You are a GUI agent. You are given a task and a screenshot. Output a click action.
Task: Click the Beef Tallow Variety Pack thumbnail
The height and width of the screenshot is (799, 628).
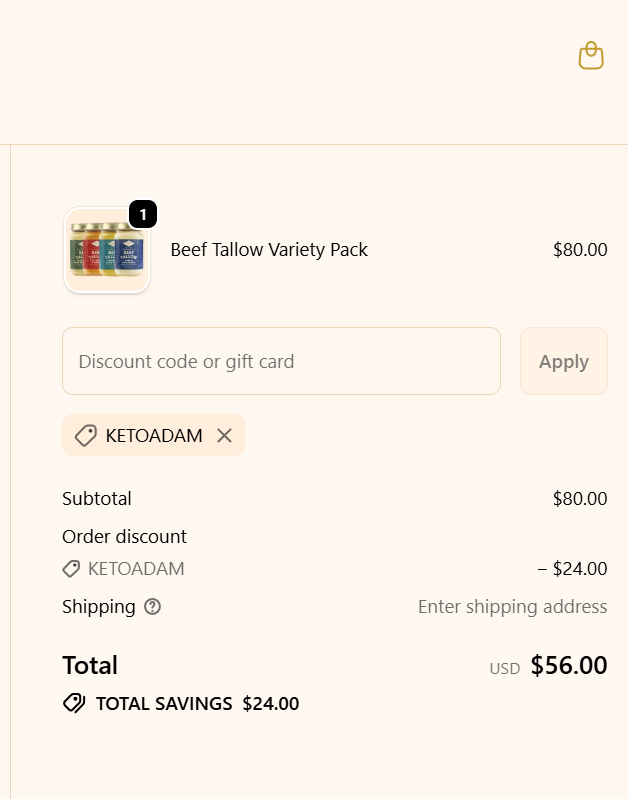pos(107,250)
